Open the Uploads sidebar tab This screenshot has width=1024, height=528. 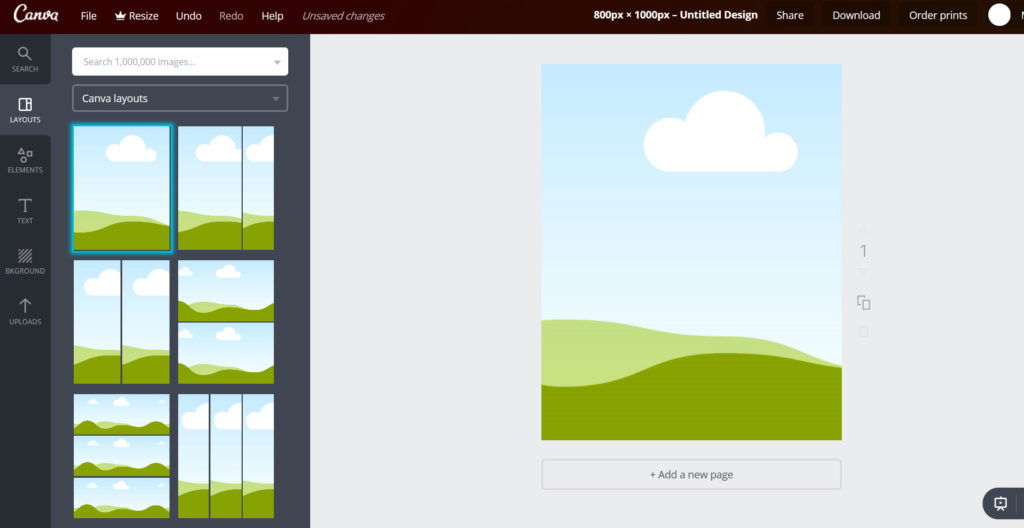[x=25, y=311]
